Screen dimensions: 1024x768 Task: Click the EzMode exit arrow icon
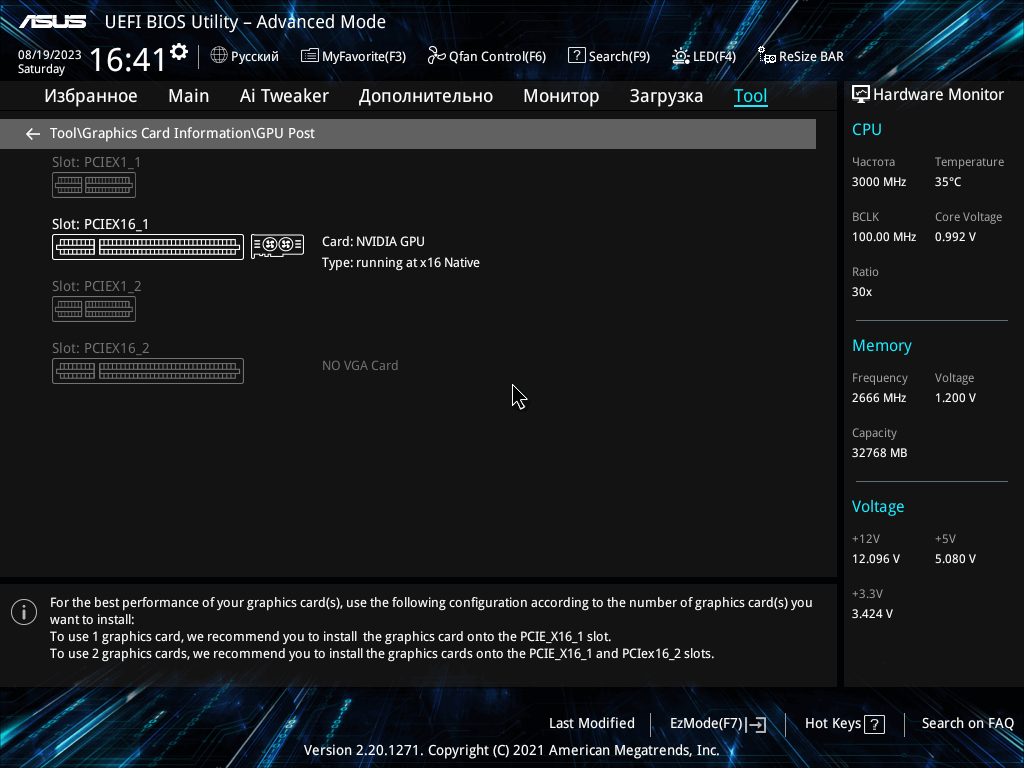pos(756,724)
